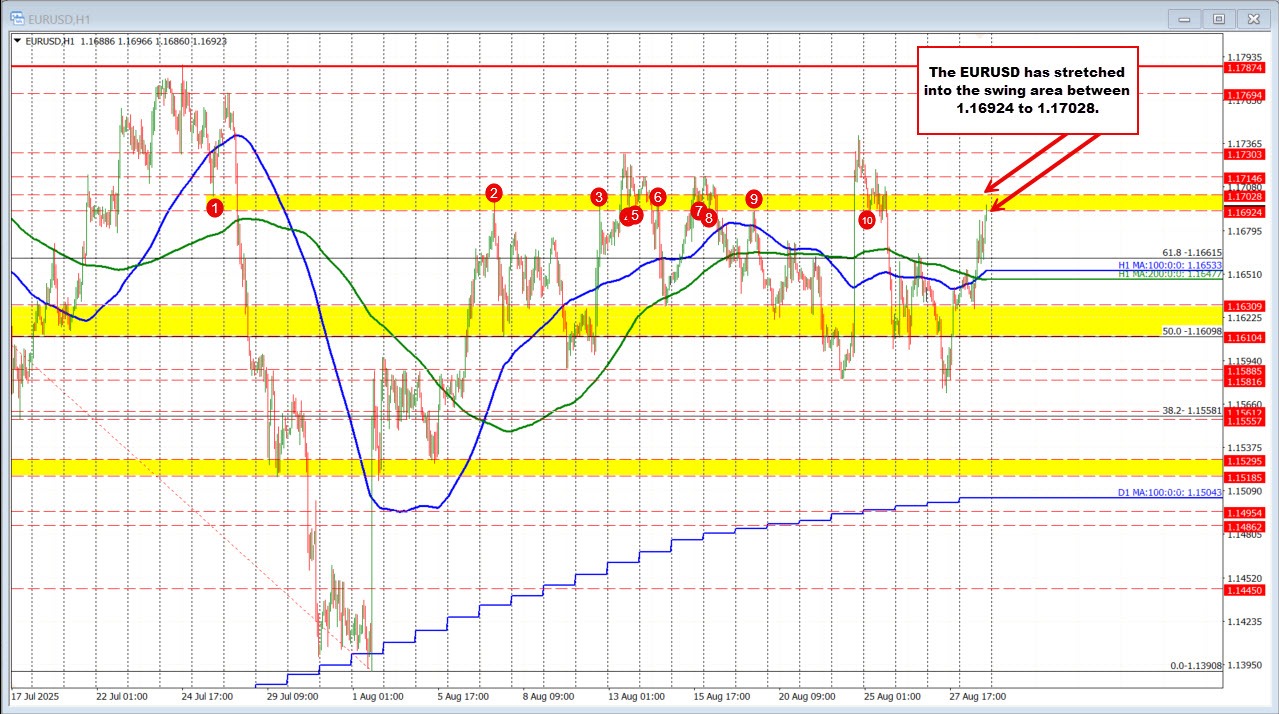Select the 1.14450 price level label

pyautogui.click(x=1244, y=590)
